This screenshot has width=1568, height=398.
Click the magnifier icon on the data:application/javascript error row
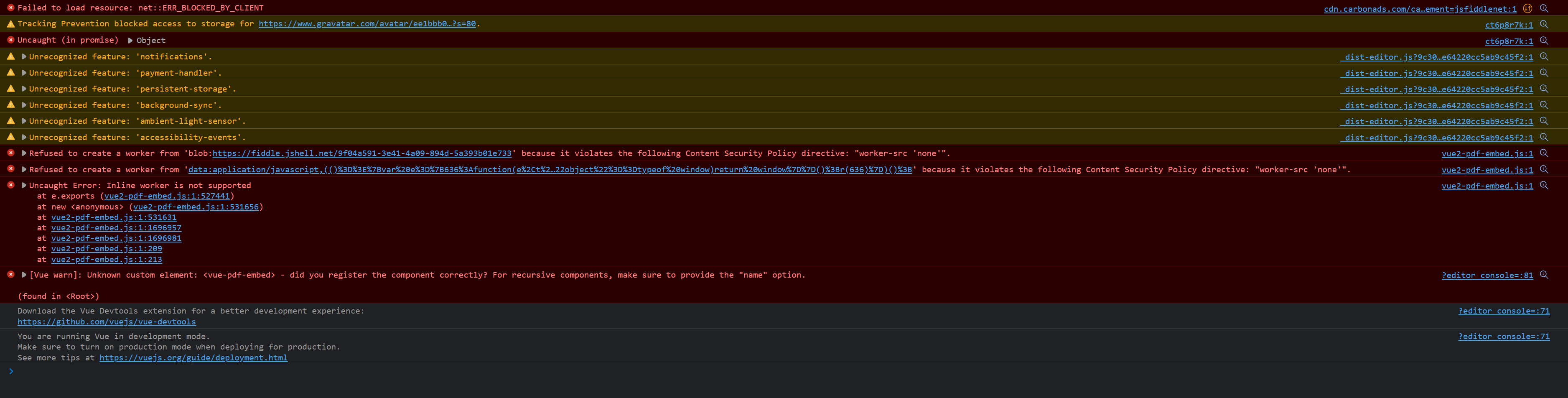tap(1544, 170)
